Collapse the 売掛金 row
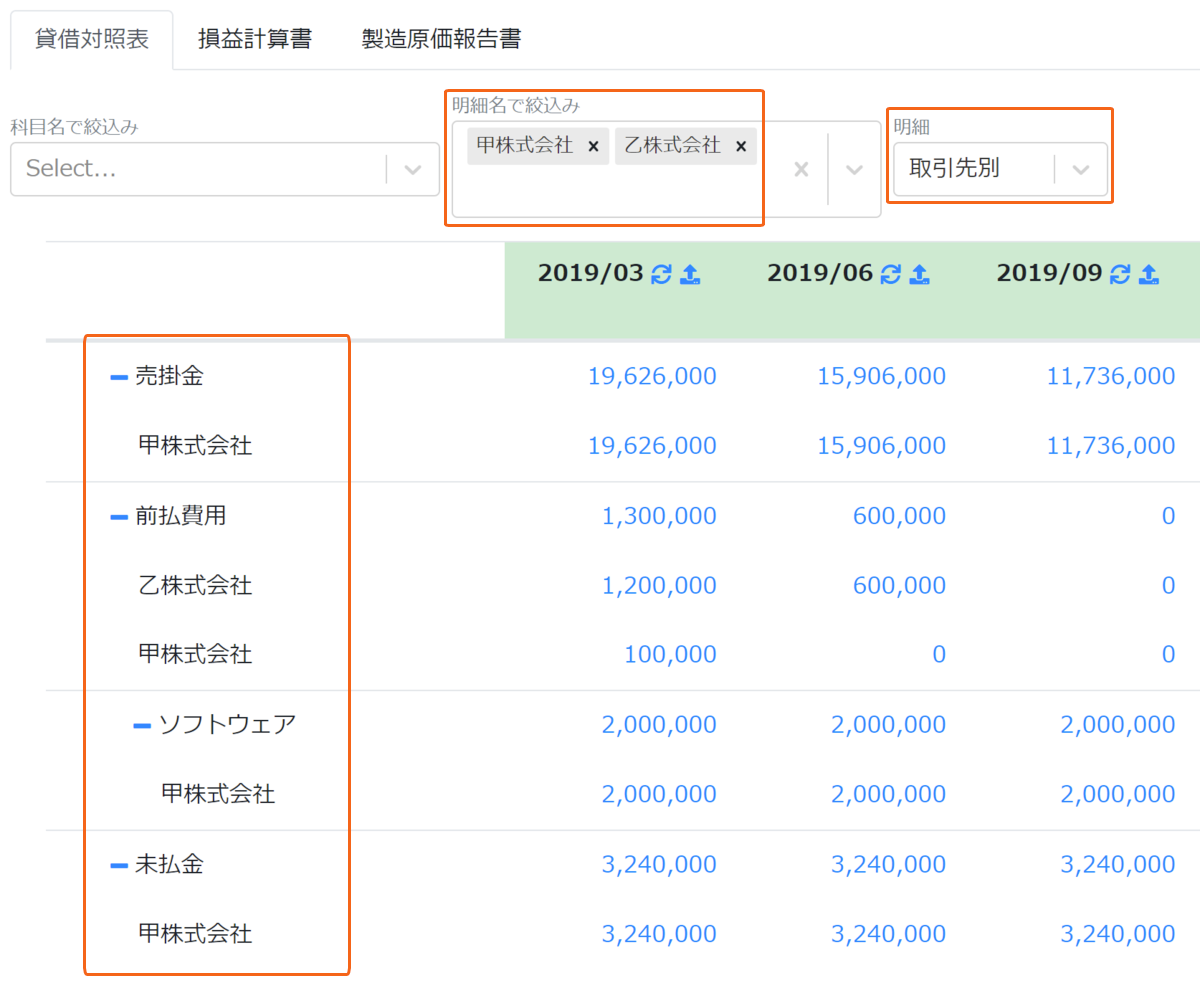The image size is (1200, 983). [x=119, y=377]
